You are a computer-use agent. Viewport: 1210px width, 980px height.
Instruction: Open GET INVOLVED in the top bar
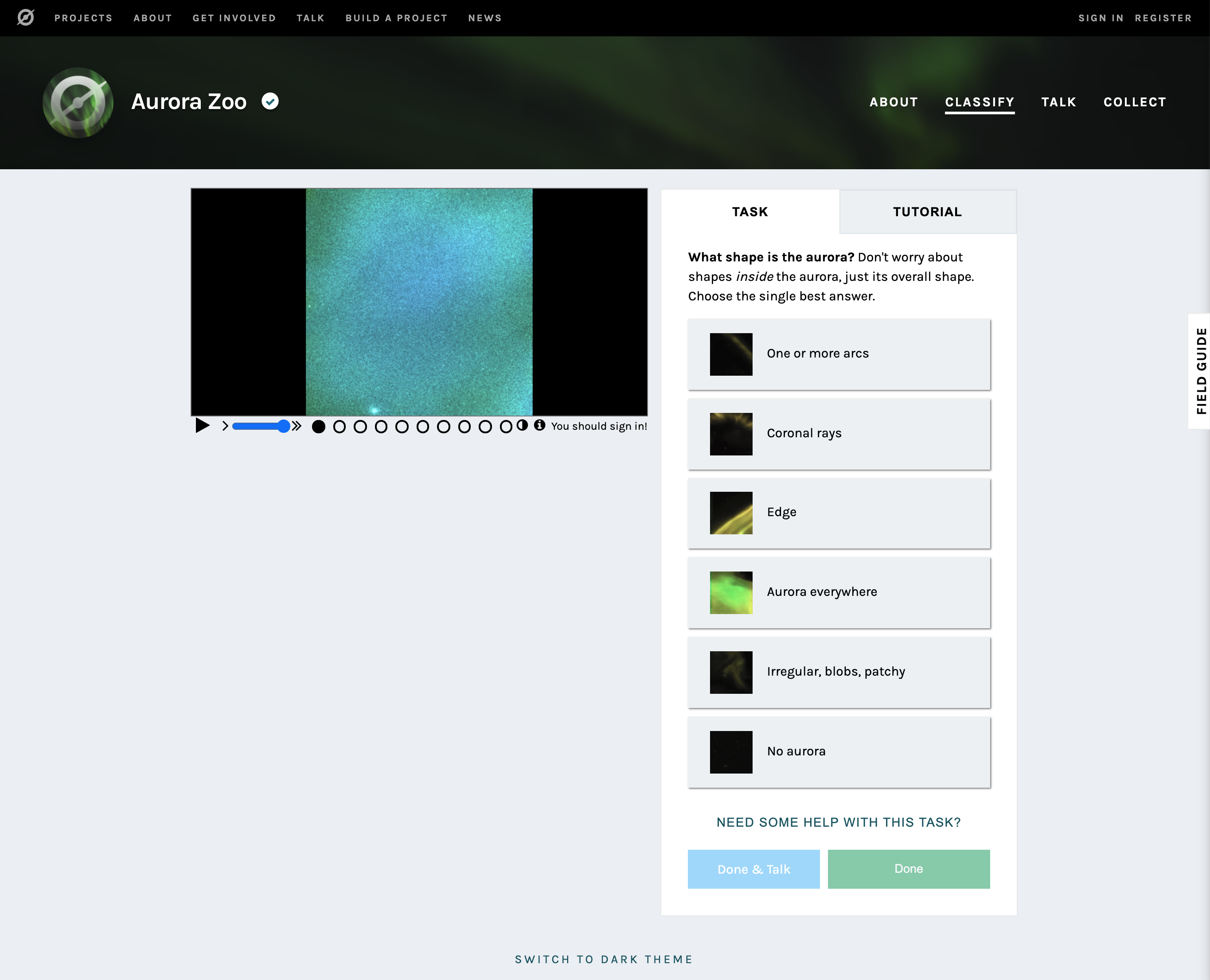[x=234, y=18]
